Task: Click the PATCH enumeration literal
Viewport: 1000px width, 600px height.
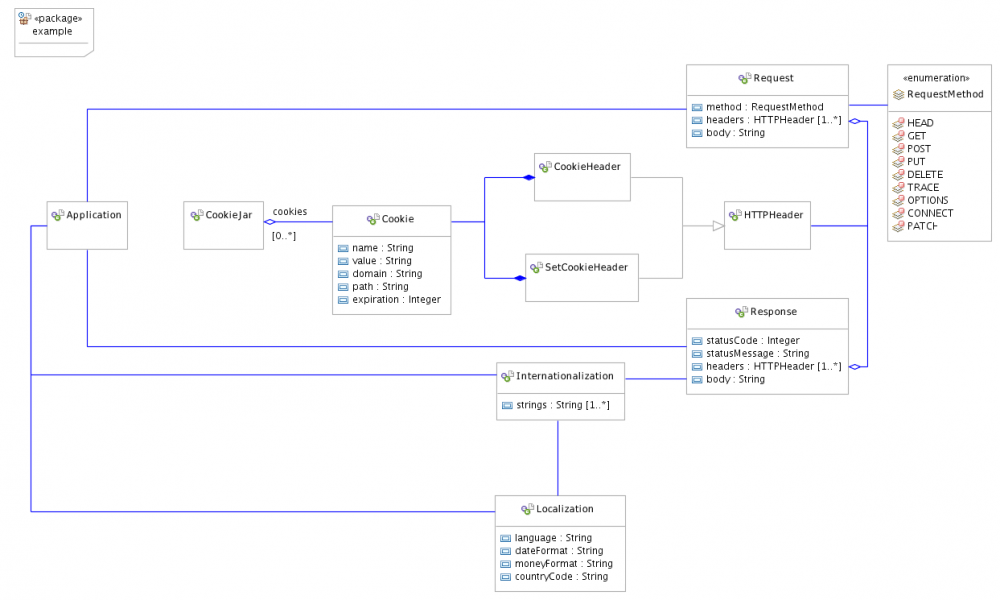Action: 921,227
